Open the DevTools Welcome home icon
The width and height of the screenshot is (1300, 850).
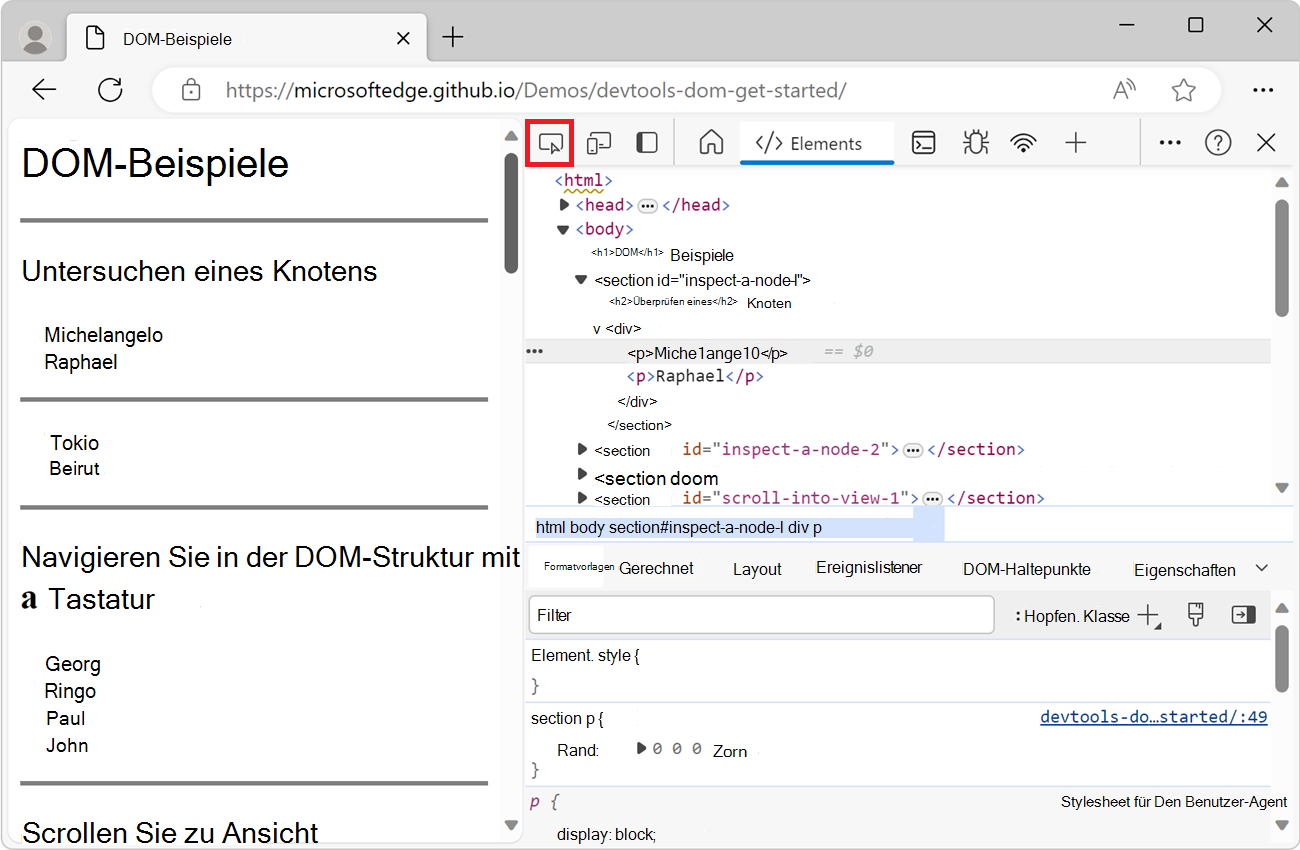tap(711, 143)
